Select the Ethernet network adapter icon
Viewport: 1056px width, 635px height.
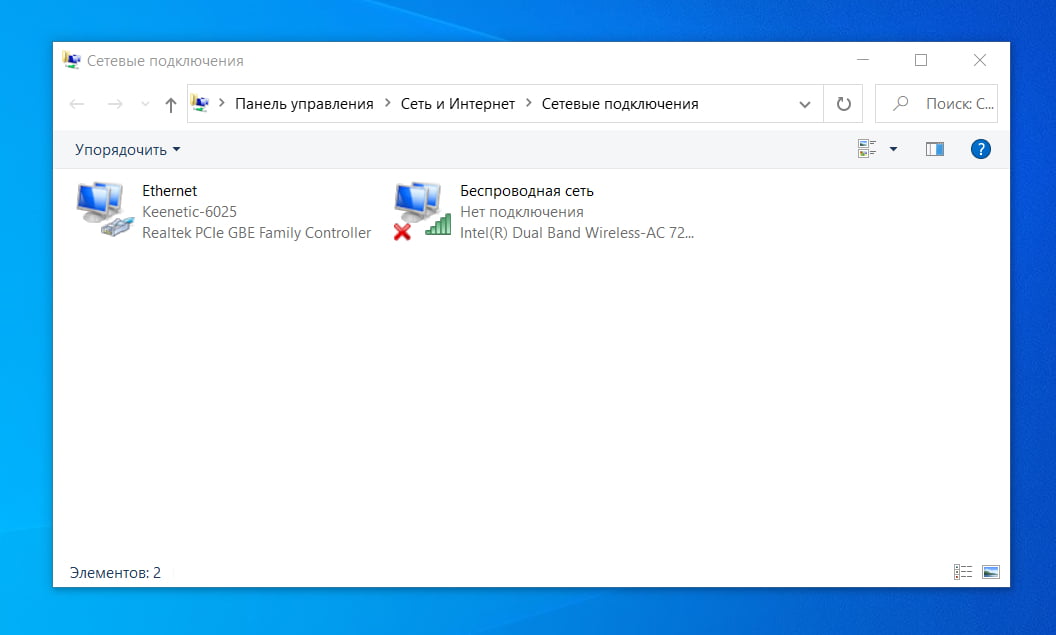click(104, 209)
